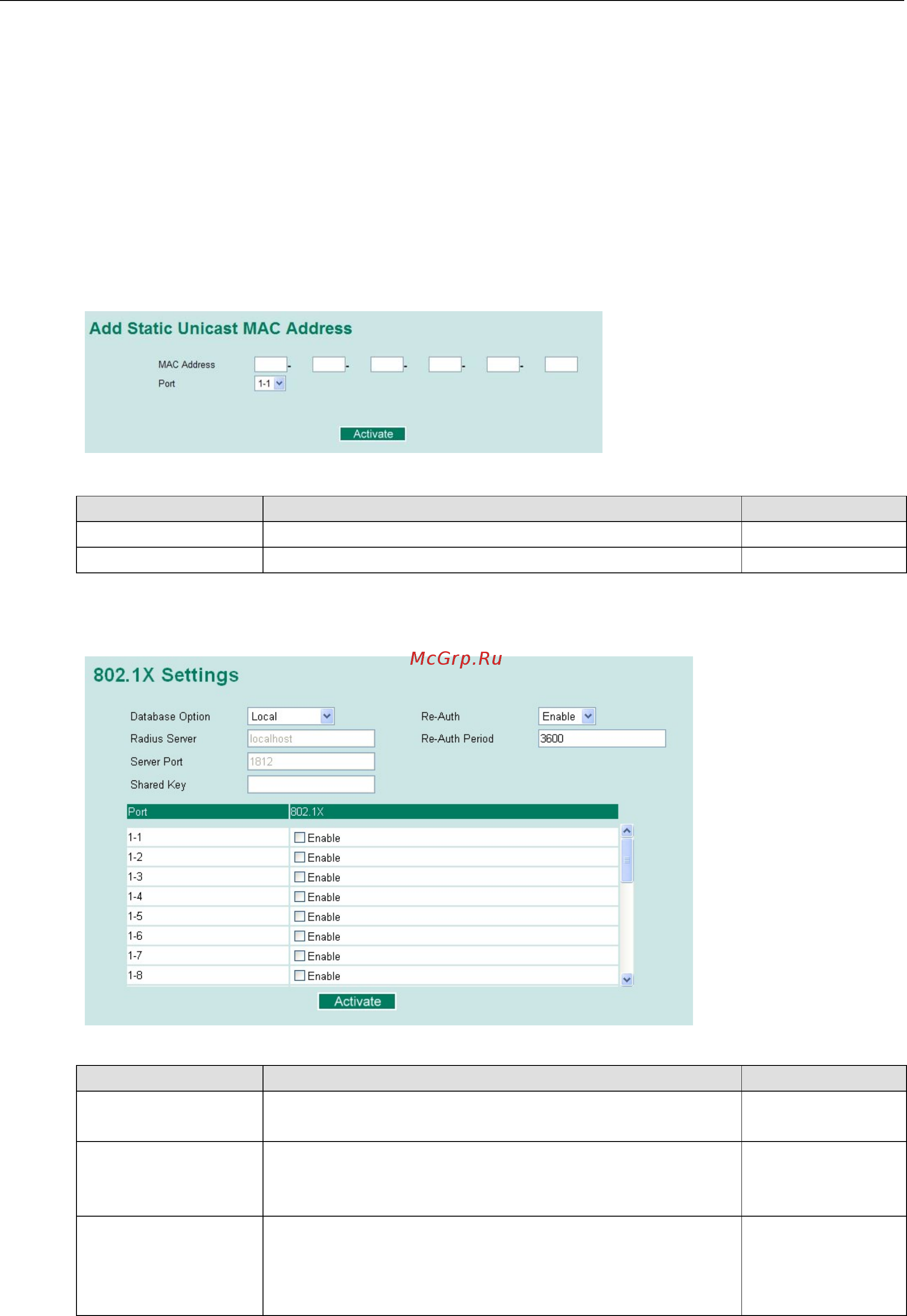Open the Re-Auth Enable dropdown

pyautogui.click(x=567, y=716)
